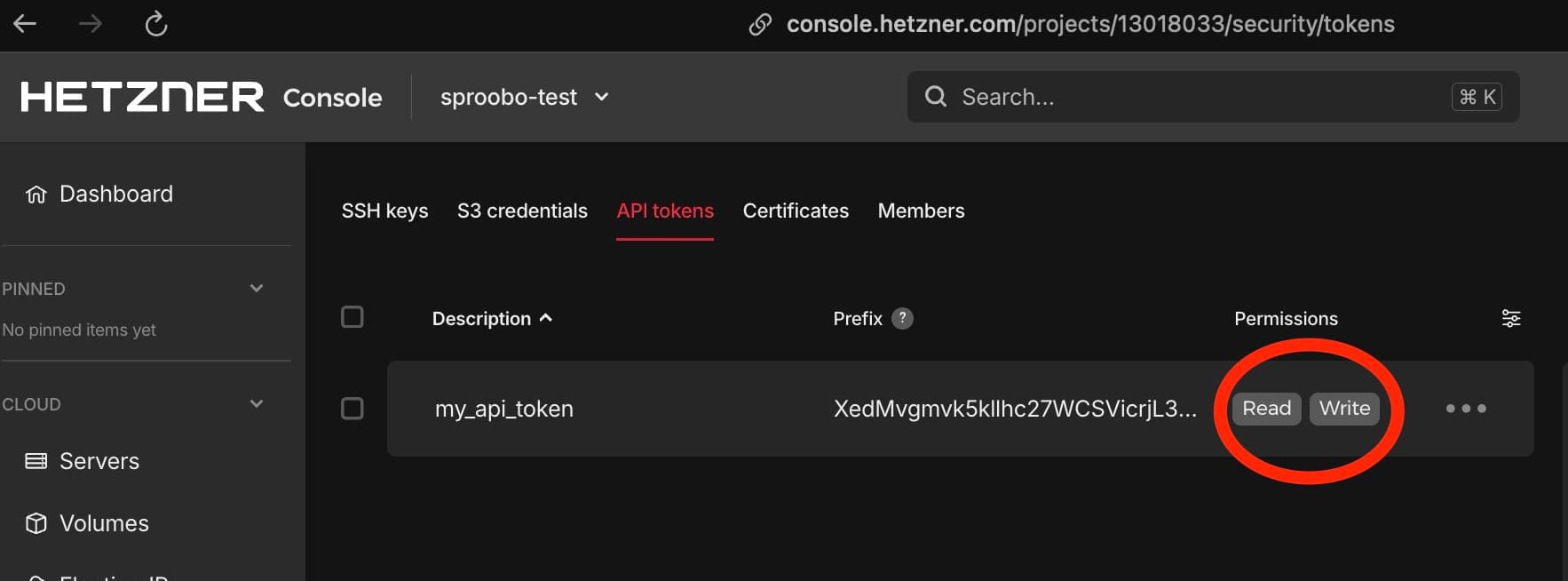Click the HETZNER logo
Screen dimensions: 1568x581
142,97
